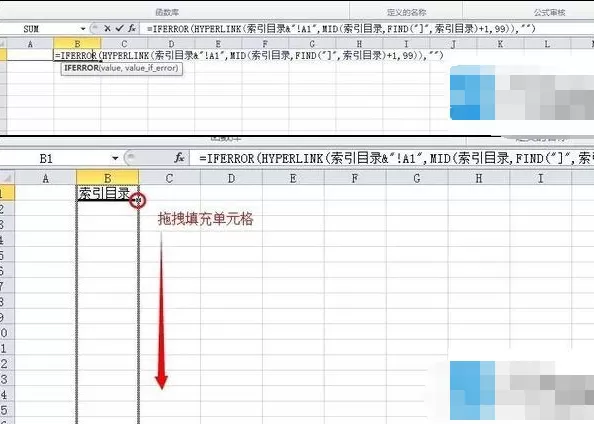Screen dimensions: 594x424
Task: Select column F header in lower sheet
Action: pos(355,178)
